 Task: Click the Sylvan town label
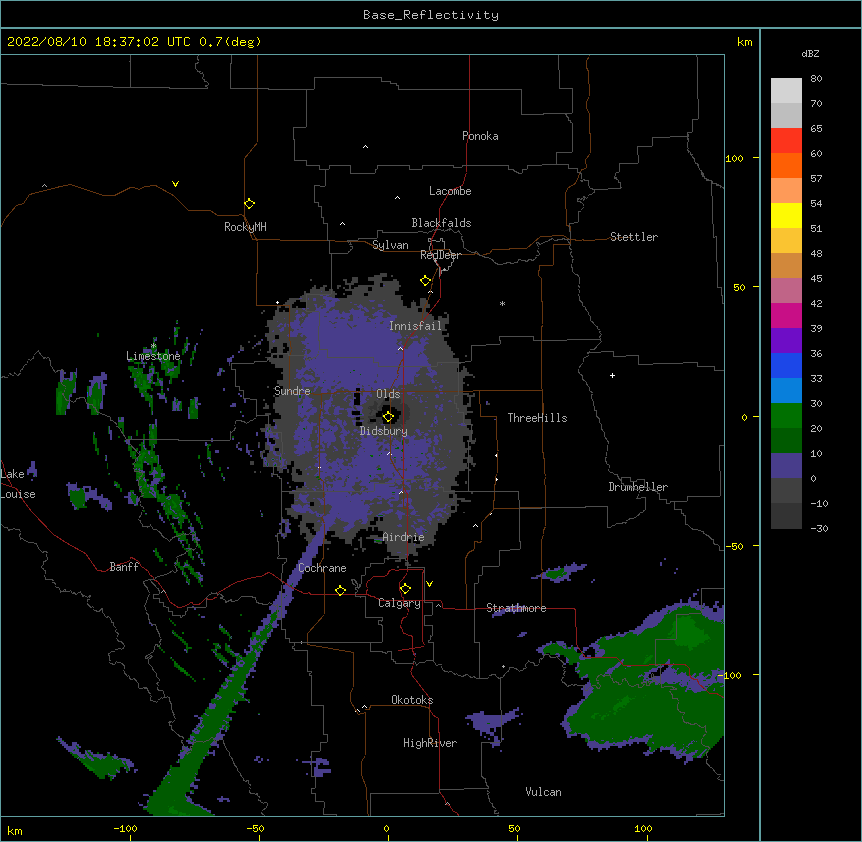click(x=390, y=245)
